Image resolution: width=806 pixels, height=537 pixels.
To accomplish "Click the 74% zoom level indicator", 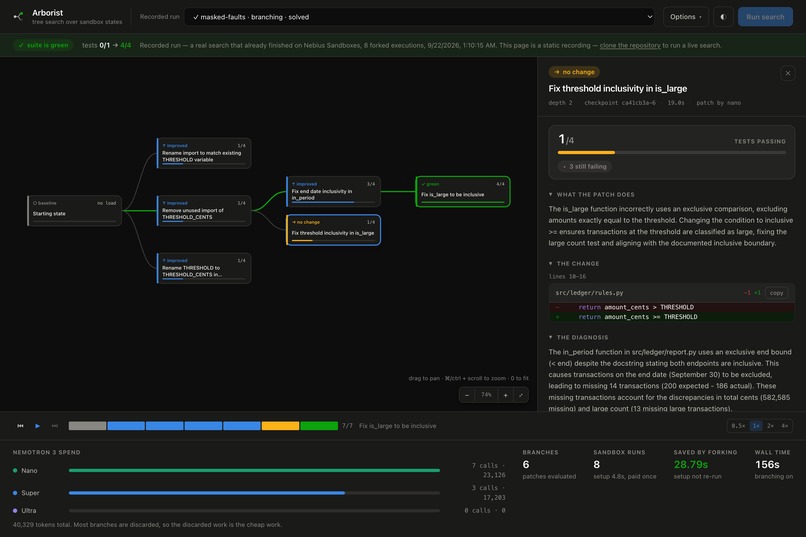I will (486, 395).
